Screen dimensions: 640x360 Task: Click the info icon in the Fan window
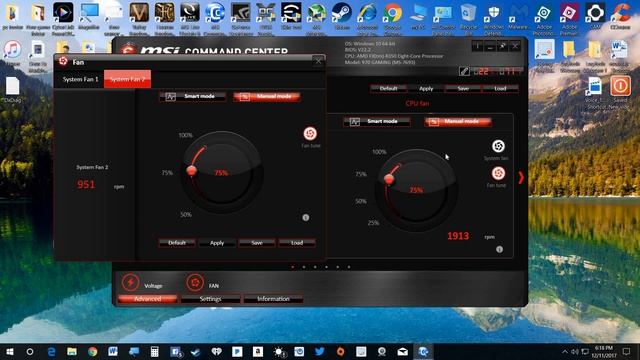point(306,218)
